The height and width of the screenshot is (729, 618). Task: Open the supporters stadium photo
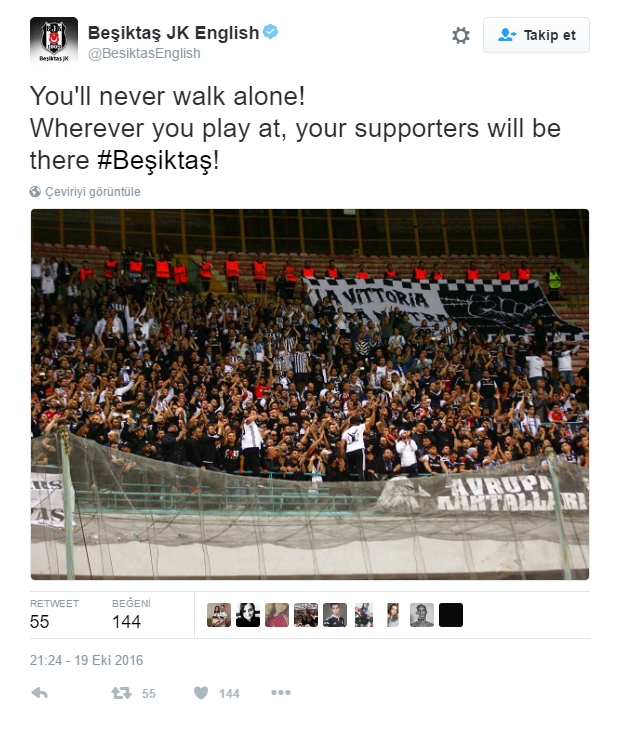(310, 394)
